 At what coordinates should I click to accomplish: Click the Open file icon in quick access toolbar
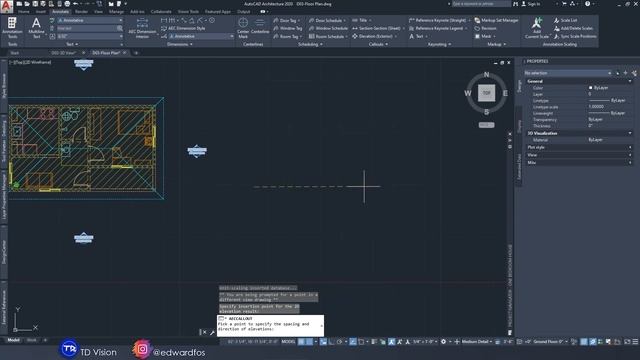click(27, 4)
